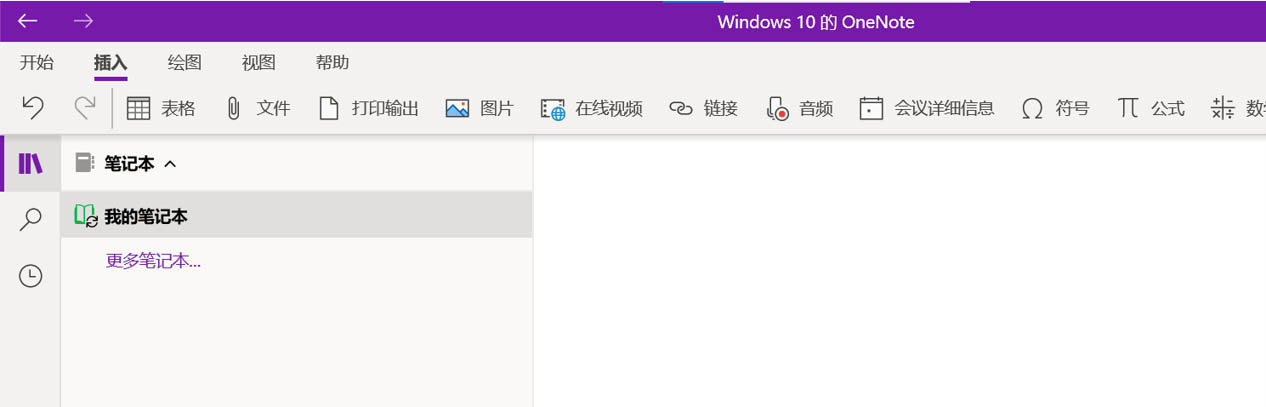1266x407 pixels.
Task: Click the 在线视频 icon
Action: (553, 110)
